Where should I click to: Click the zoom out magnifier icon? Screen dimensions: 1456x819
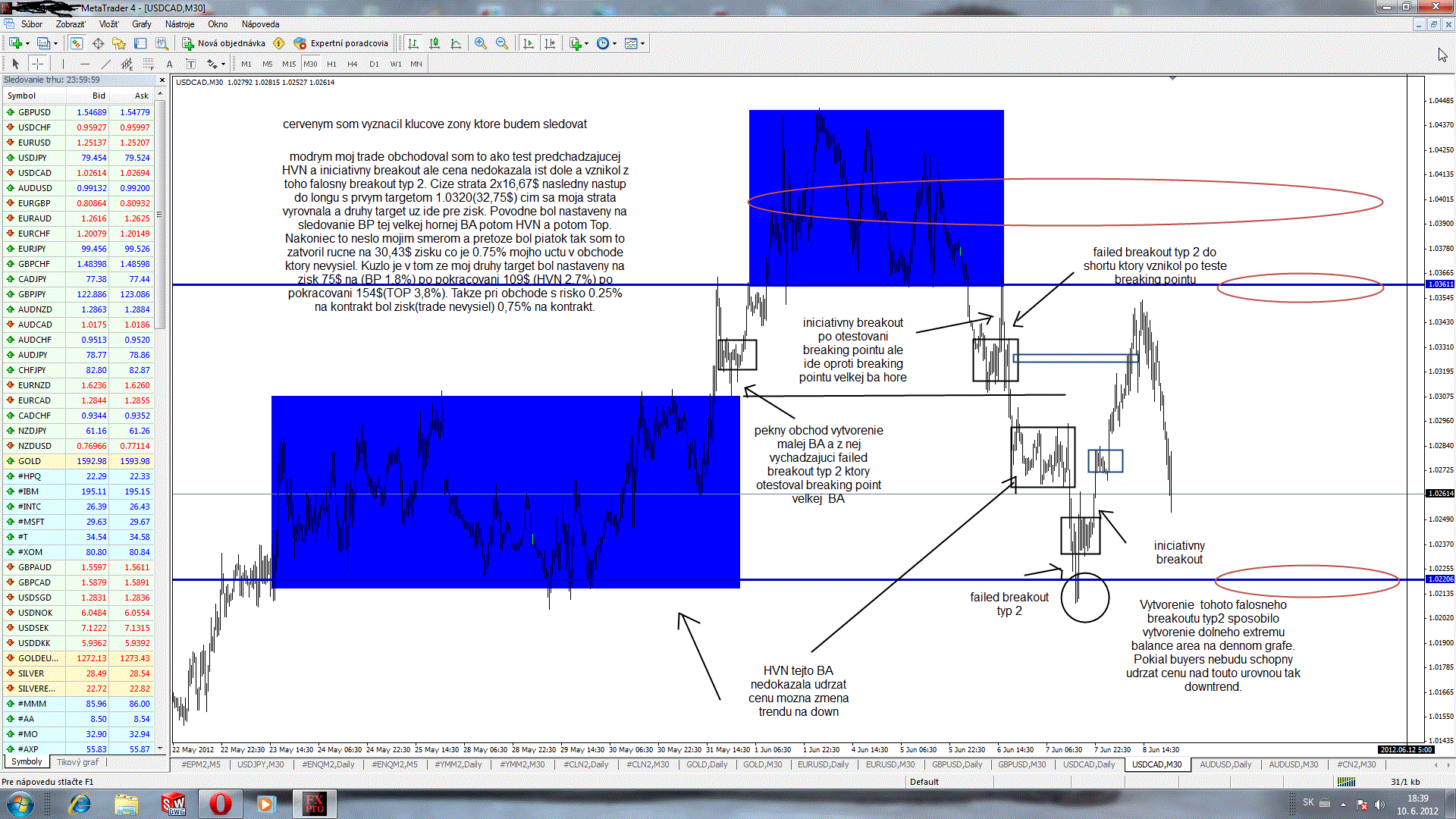coord(501,43)
